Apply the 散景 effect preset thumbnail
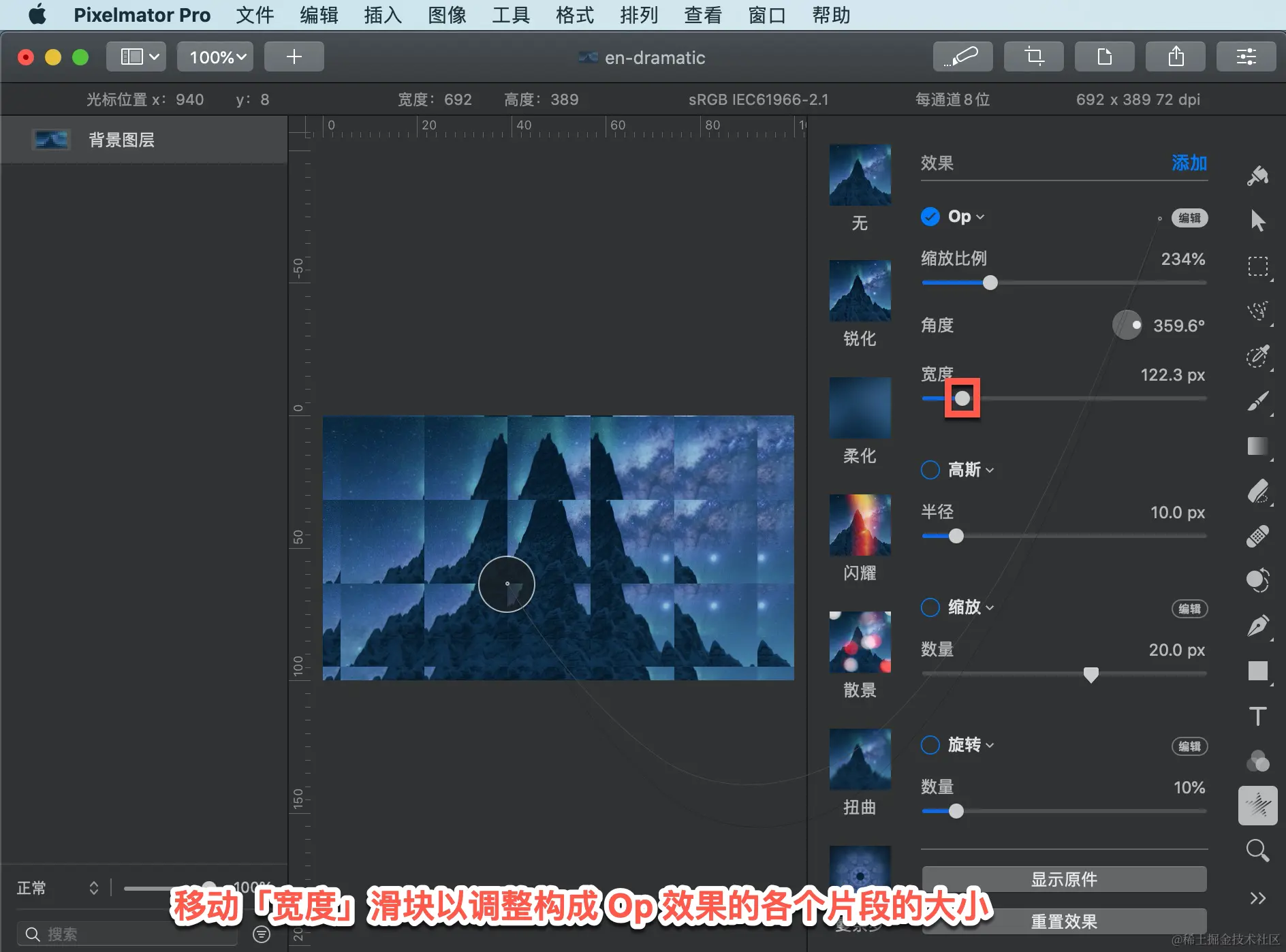The image size is (1286, 952). 860,642
